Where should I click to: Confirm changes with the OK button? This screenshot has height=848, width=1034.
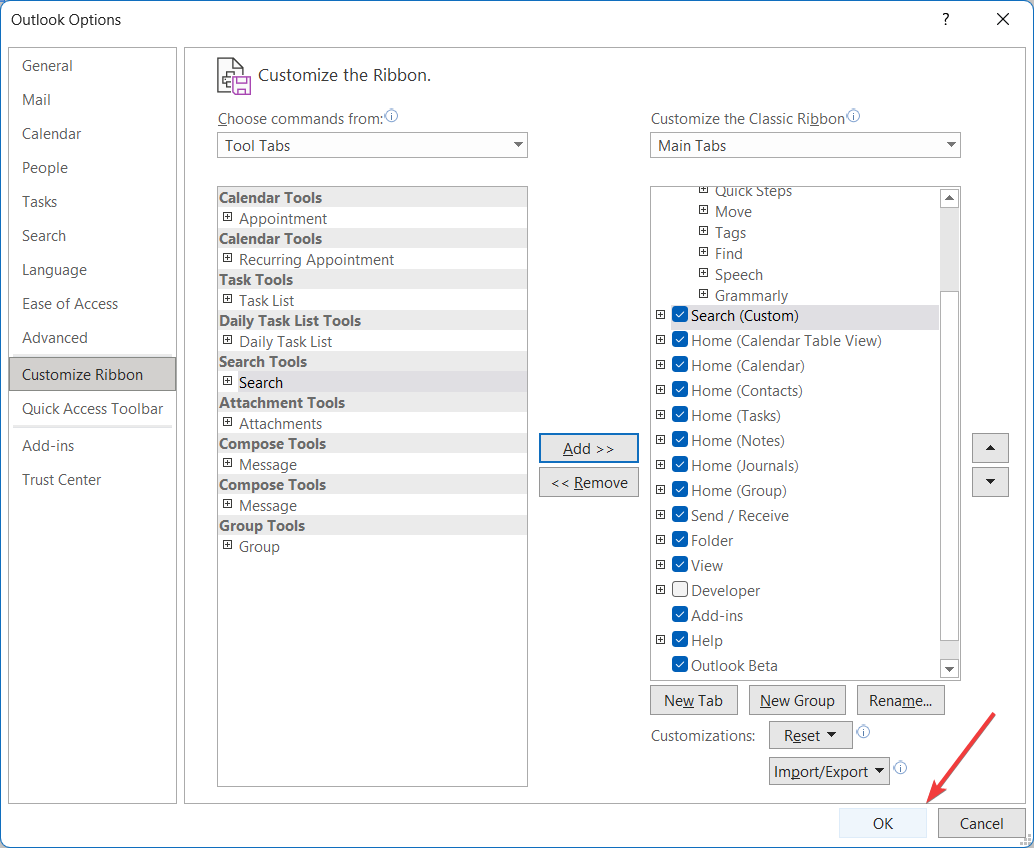click(882, 823)
